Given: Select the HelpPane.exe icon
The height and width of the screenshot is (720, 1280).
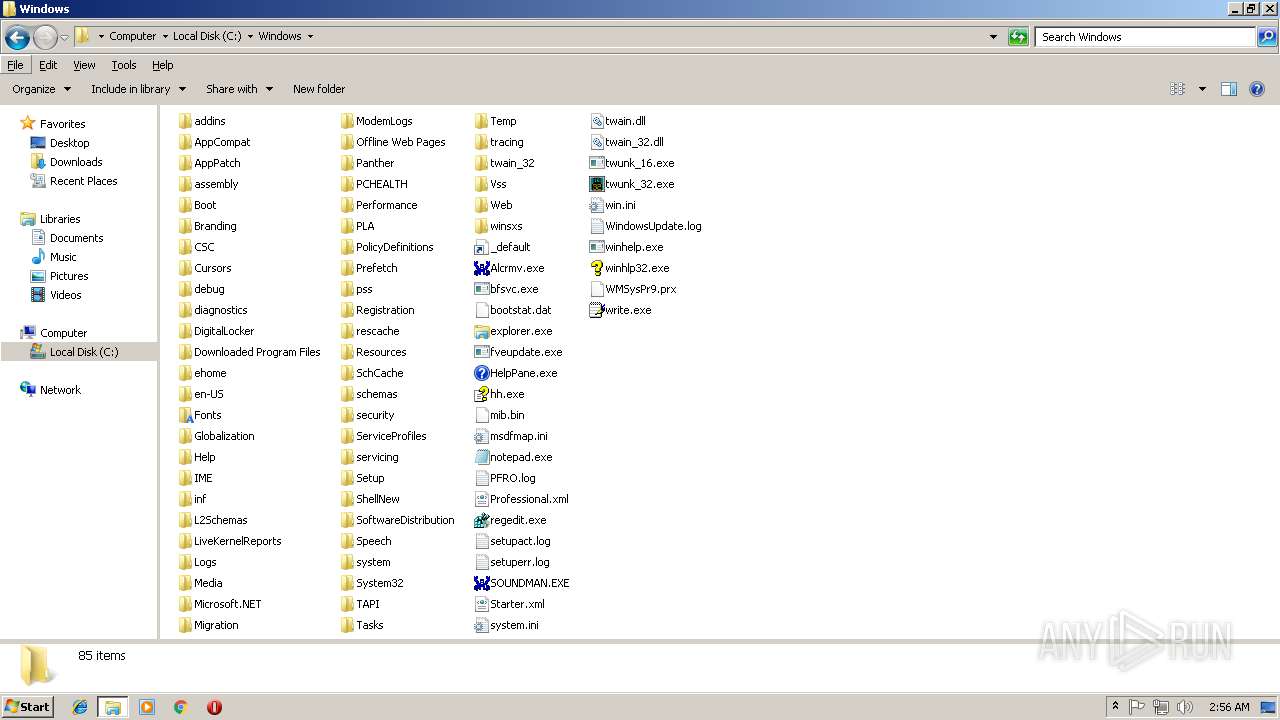Looking at the screenshot, I should [481, 373].
